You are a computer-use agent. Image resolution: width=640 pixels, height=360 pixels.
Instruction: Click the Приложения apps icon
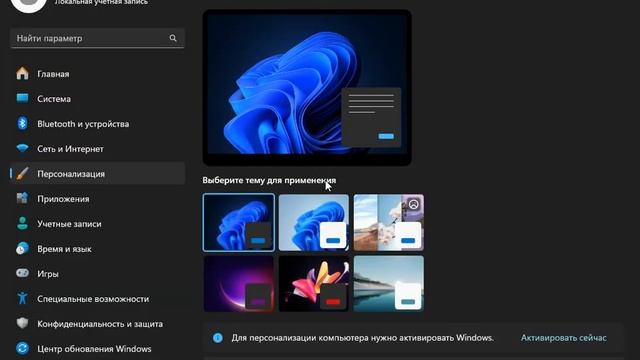22,198
